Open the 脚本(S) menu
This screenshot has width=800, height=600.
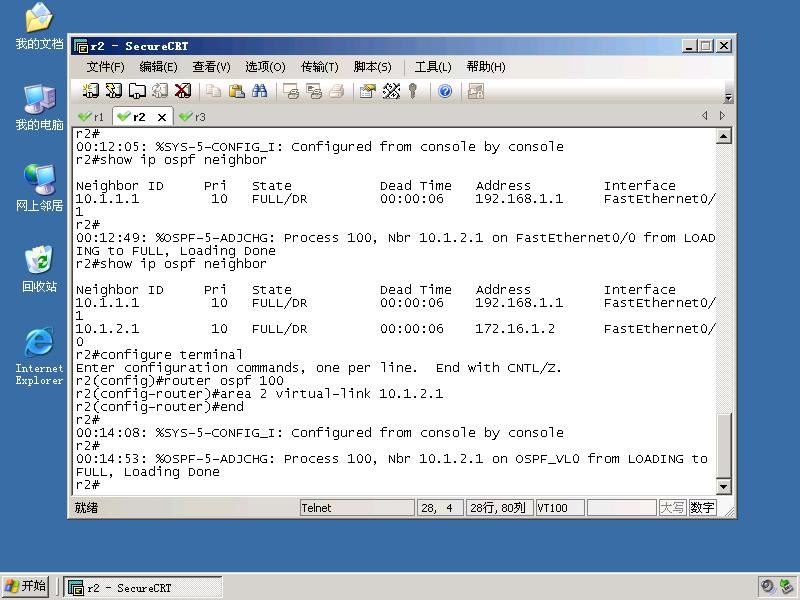372,67
